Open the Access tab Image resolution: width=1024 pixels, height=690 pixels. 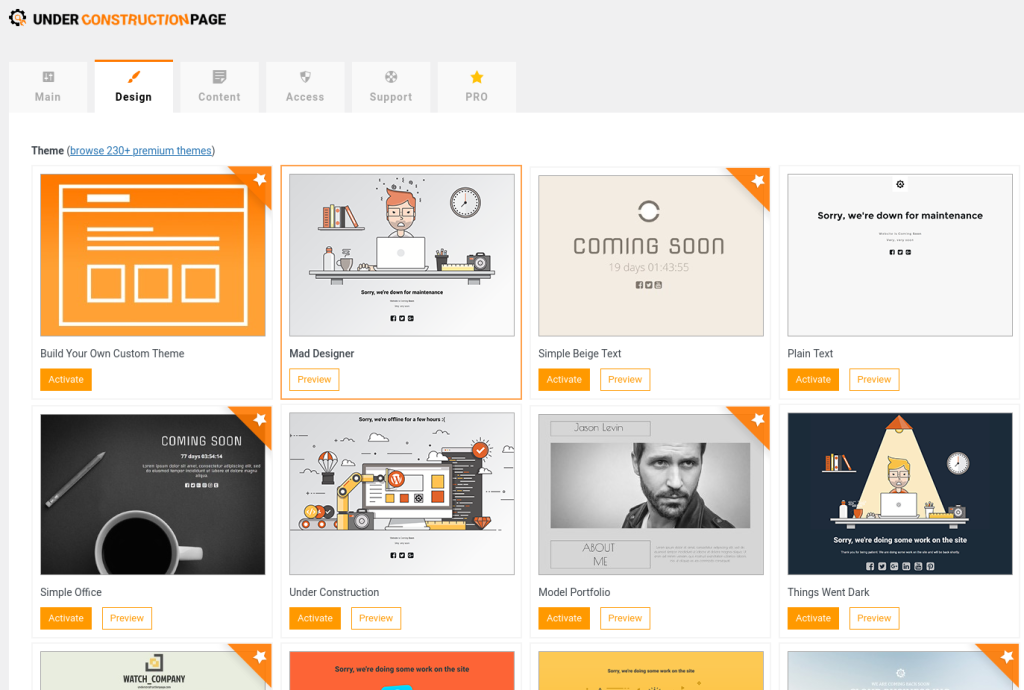click(x=305, y=87)
